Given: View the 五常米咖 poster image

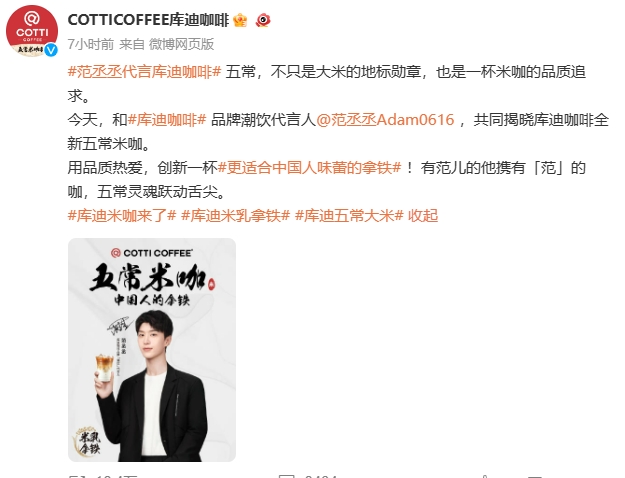Looking at the screenshot, I should tap(152, 350).
